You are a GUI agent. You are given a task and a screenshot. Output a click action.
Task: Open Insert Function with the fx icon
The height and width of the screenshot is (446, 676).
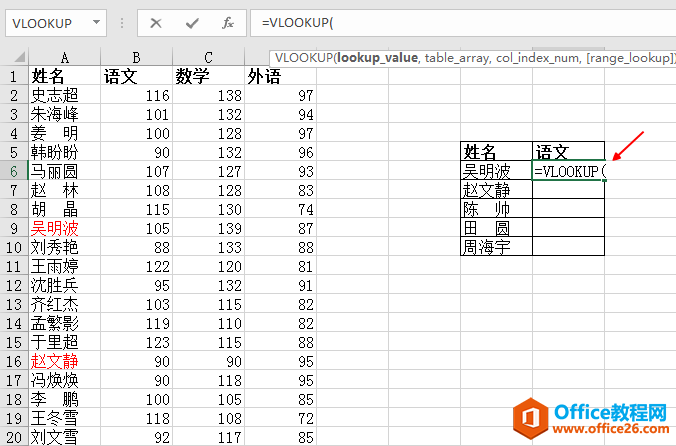tap(228, 23)
